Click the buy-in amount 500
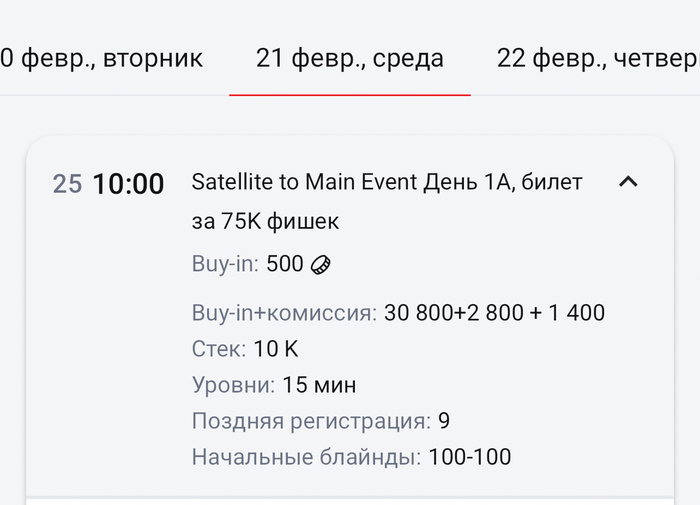This screenshot has height=505, width=700. 285,264
